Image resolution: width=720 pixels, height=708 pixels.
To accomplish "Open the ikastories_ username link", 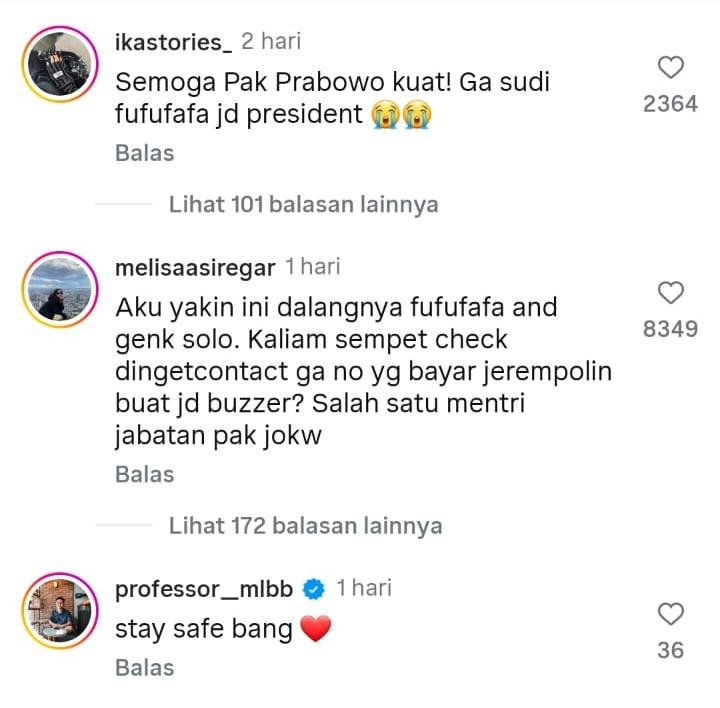I will click(174, 42).
